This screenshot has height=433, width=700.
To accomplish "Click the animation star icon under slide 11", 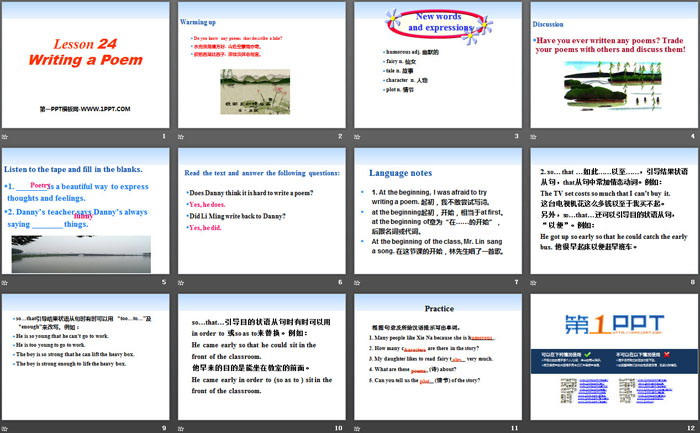I will click(x=357, y=429).
